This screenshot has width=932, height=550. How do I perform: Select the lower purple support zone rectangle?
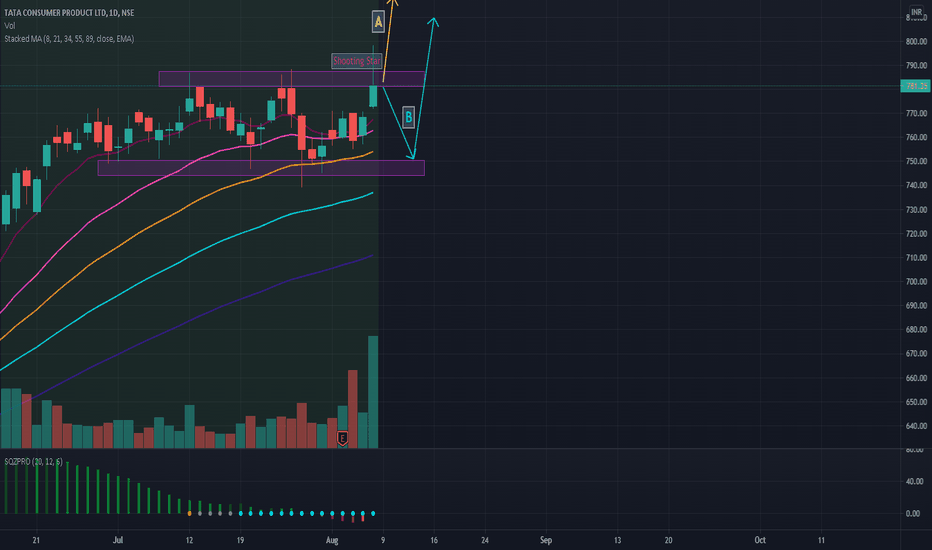[x=261, y=168]
